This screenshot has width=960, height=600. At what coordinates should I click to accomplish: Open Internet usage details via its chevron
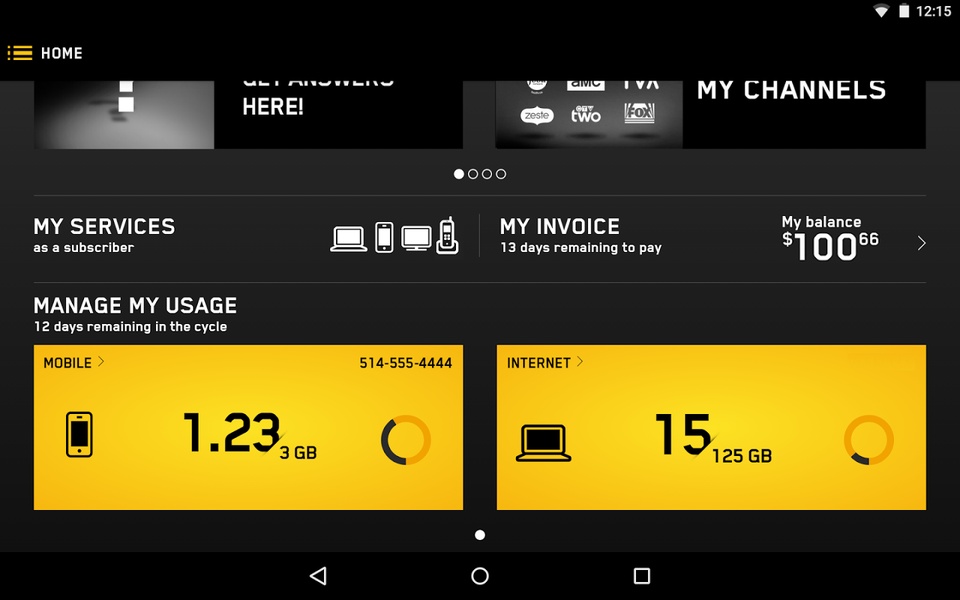tap(580, 362)
